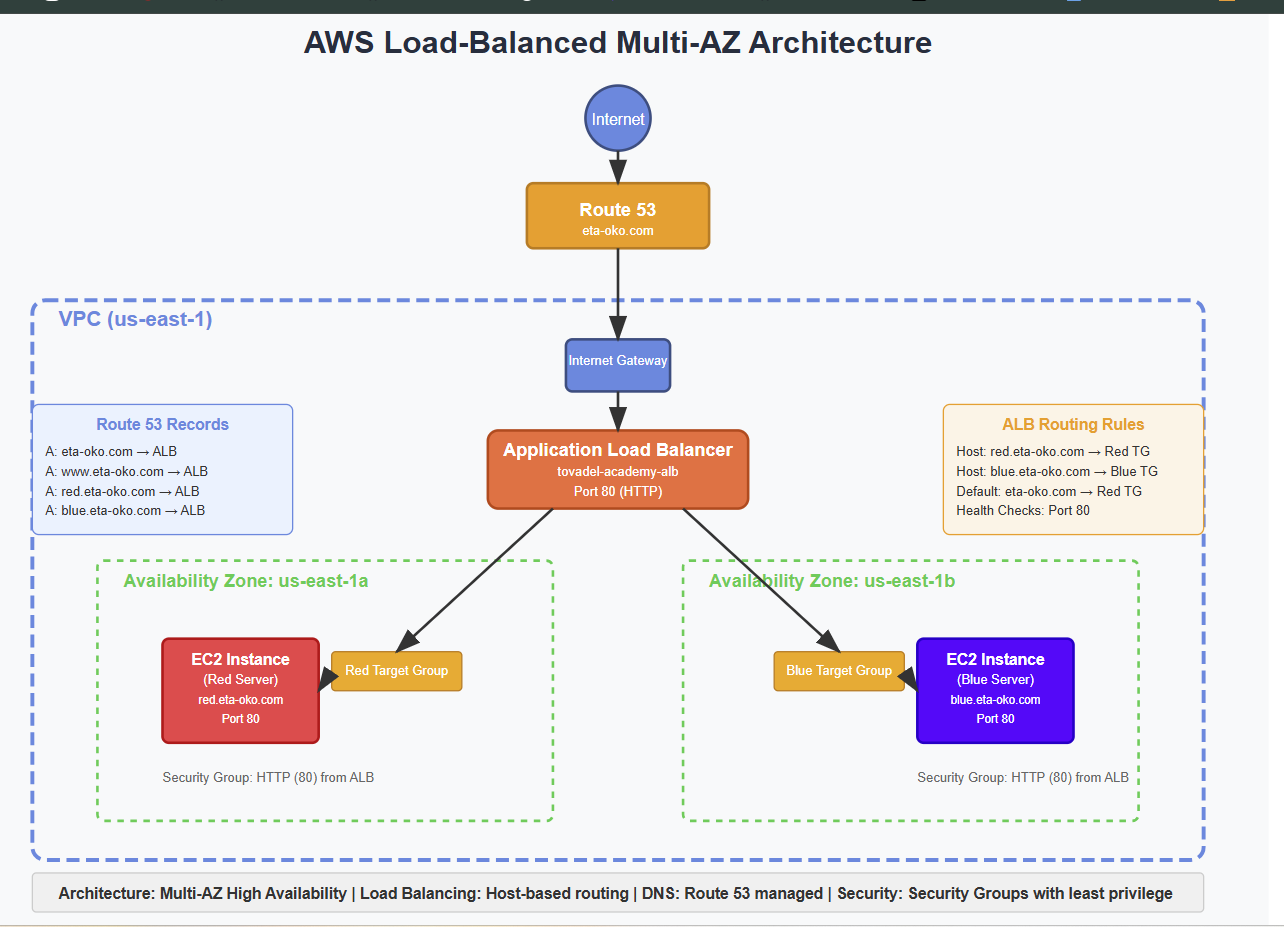This screenshot has height=927, width=1284.
Task: Click the Security Group text under us-east-1a
Action: coord(268,777)
